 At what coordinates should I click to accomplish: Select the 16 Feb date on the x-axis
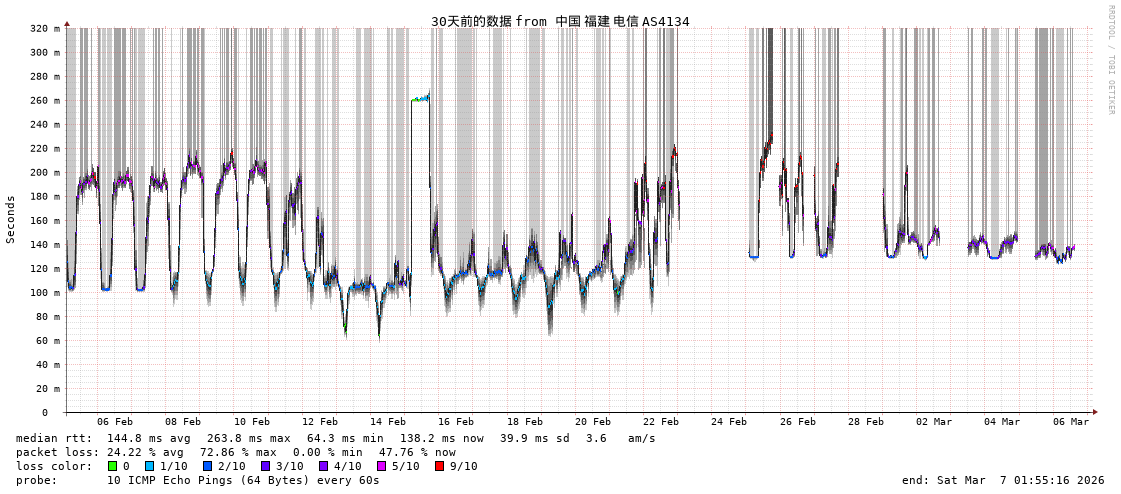pos(456,422)
